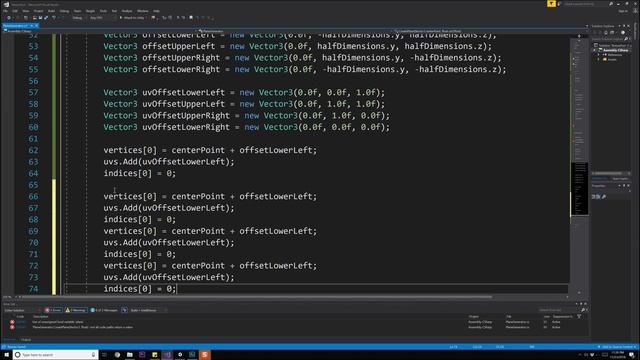640x360 pixels.
Task: Close the open document tab
Action: 36,26
